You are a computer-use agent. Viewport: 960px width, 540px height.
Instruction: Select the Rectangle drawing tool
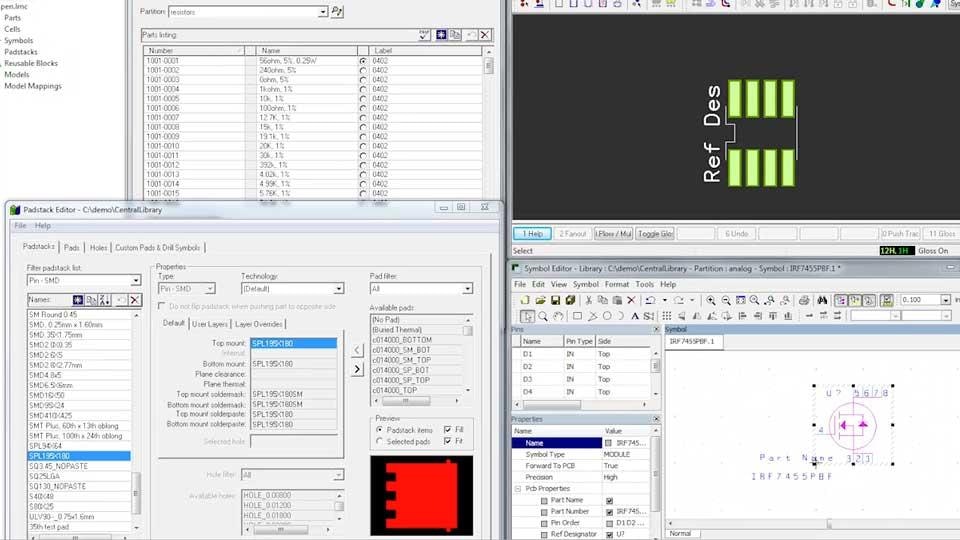(577, 316)
